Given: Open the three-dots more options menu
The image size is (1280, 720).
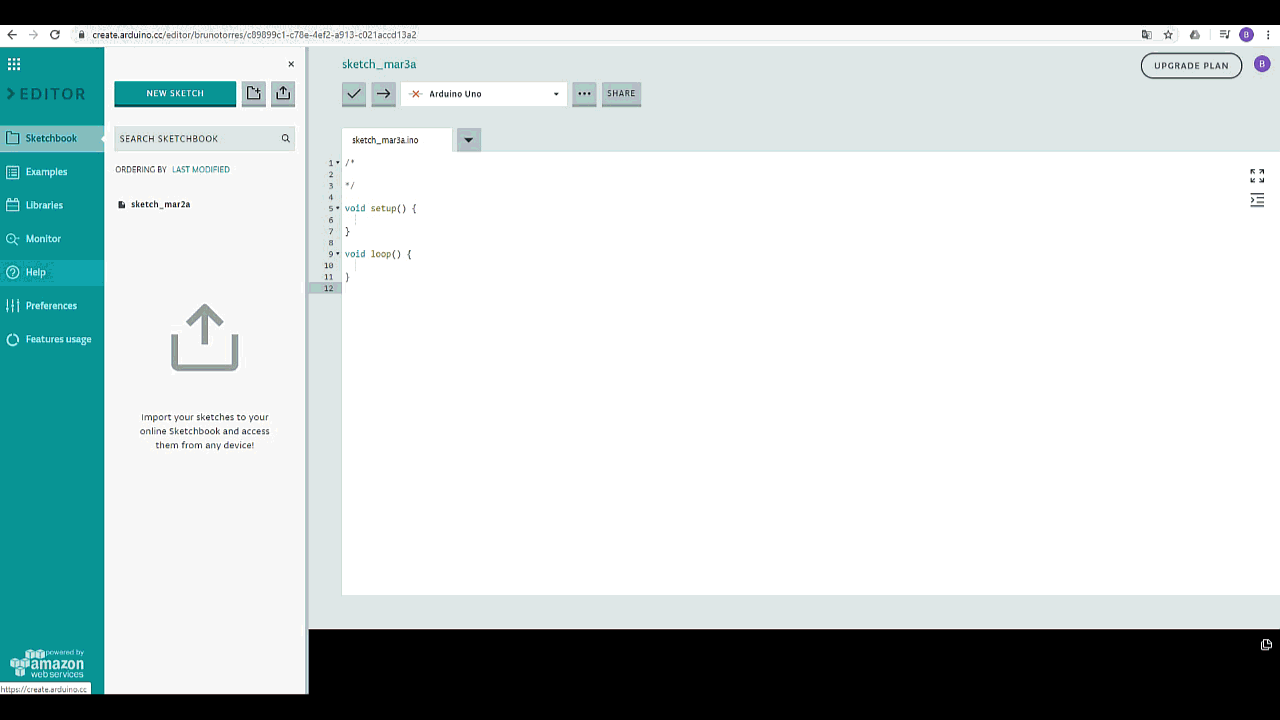Looking at the screenshot, I should pyautogui.click(x=584, y=94).
